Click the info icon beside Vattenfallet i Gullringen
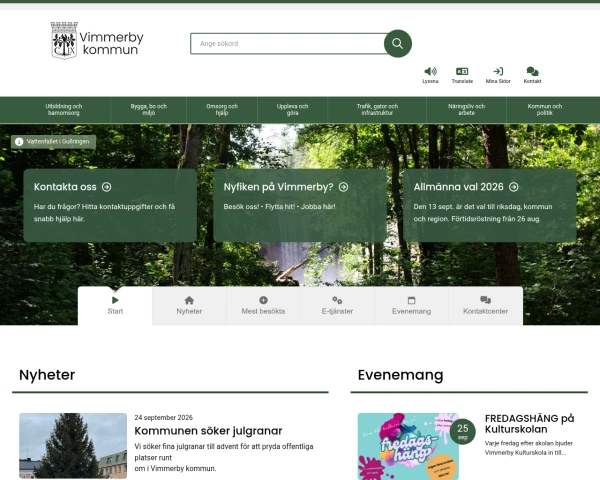This screenshot has height=480, width=600. click(19, 142)
